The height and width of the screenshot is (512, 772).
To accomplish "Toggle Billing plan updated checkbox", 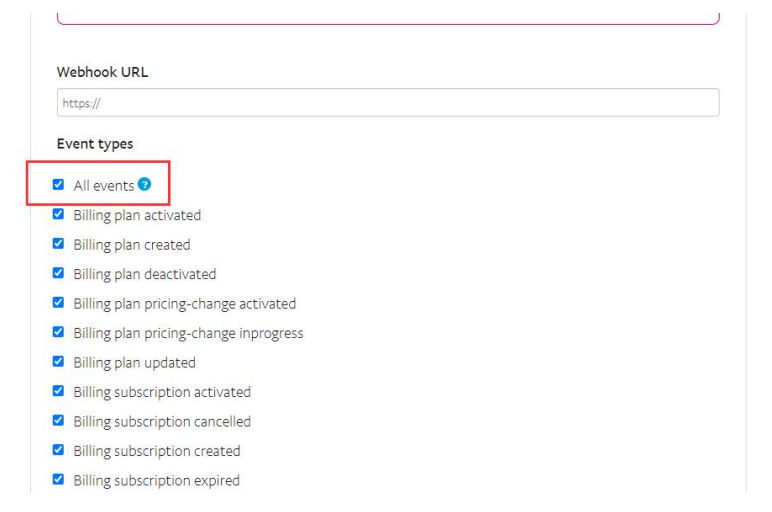I will (x=58, y=362).
